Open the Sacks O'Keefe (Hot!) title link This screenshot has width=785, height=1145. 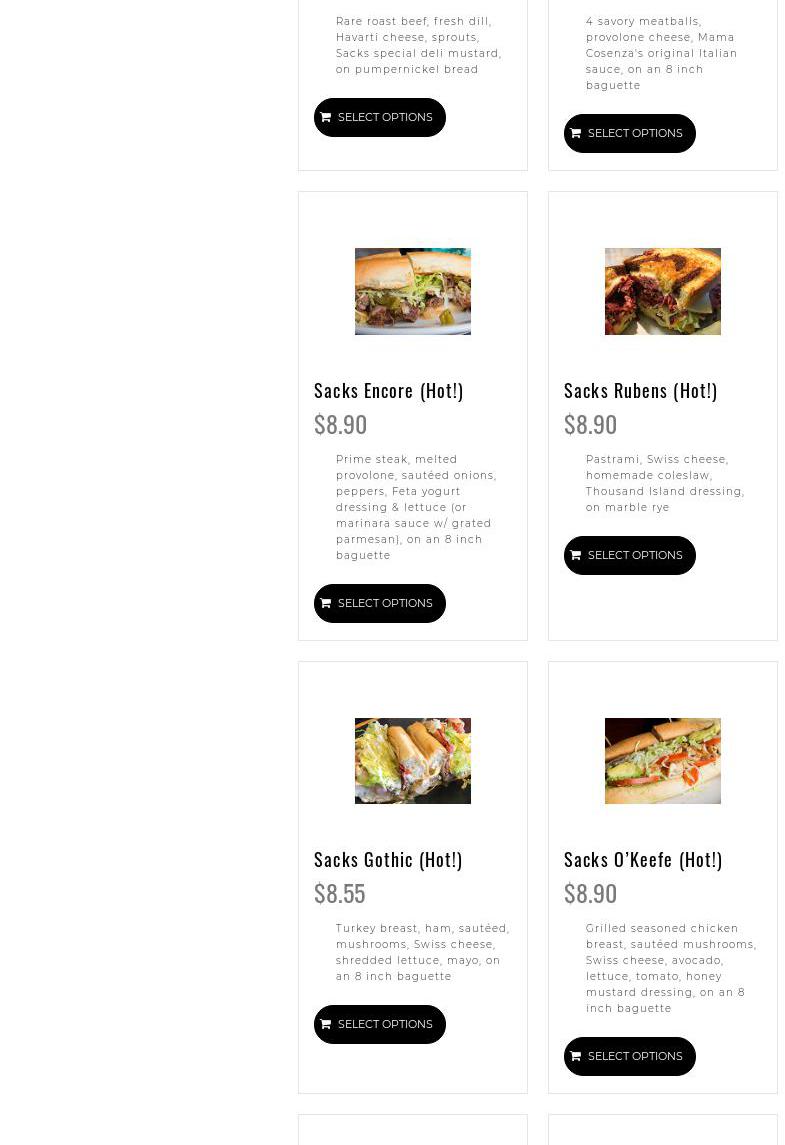(x=643, y=860)
